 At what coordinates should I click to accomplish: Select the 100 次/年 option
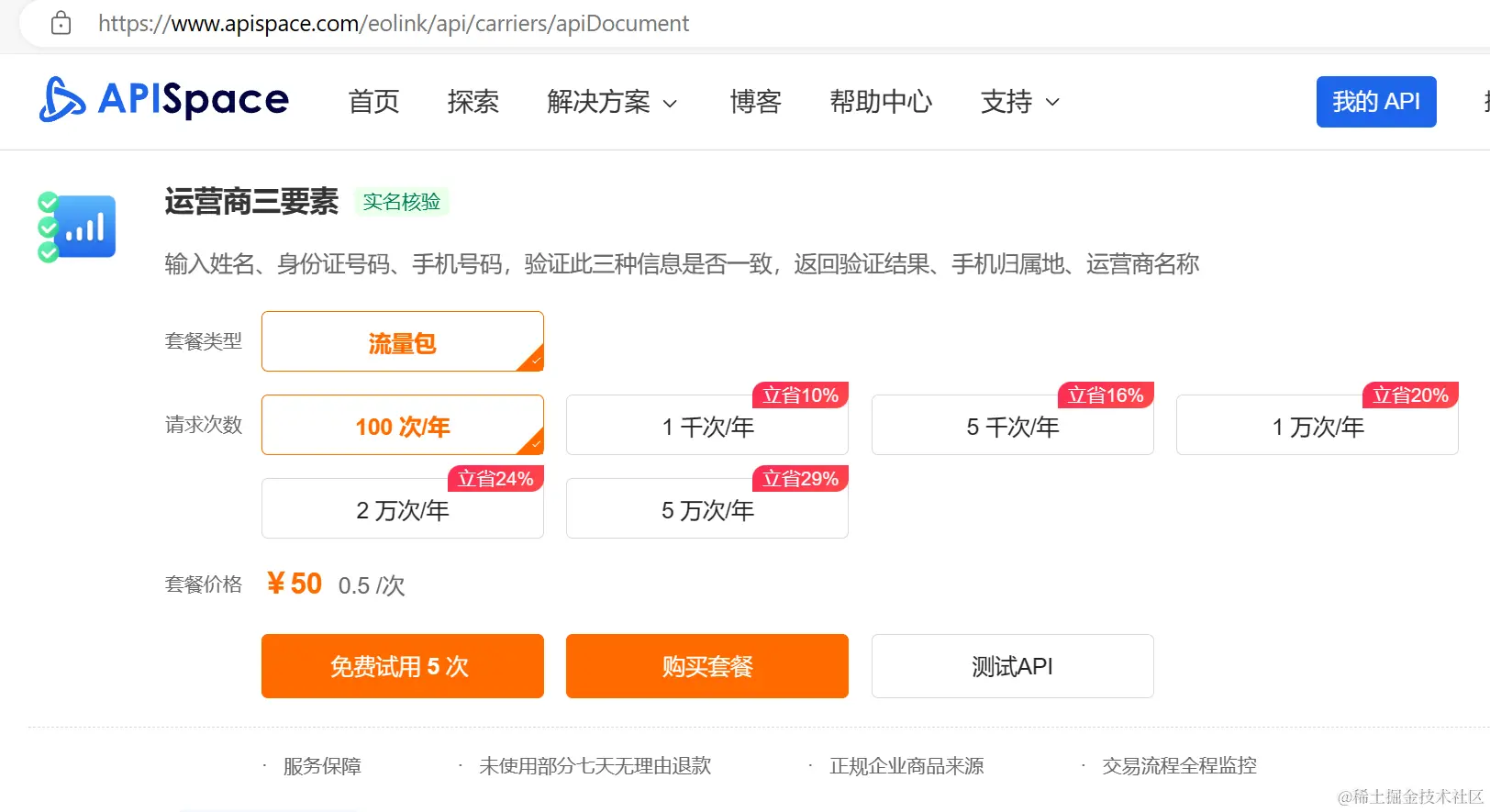point(403,425)
